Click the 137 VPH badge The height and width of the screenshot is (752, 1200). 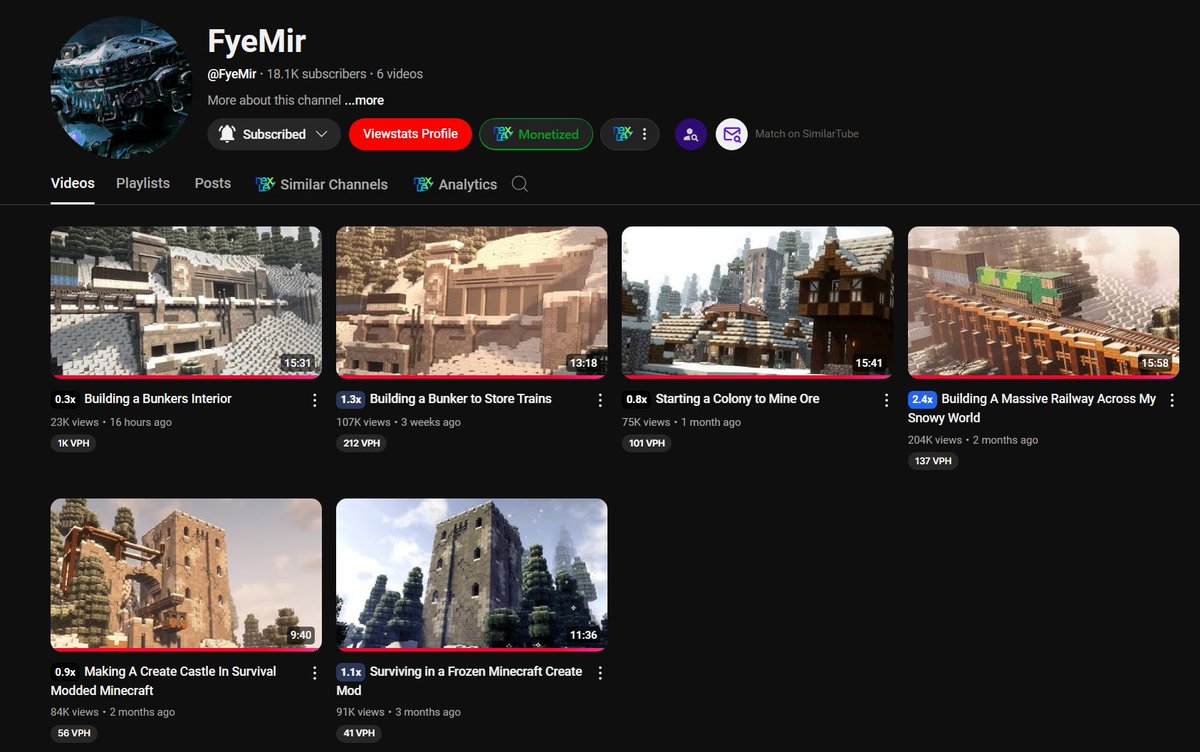tap(933, 461)
